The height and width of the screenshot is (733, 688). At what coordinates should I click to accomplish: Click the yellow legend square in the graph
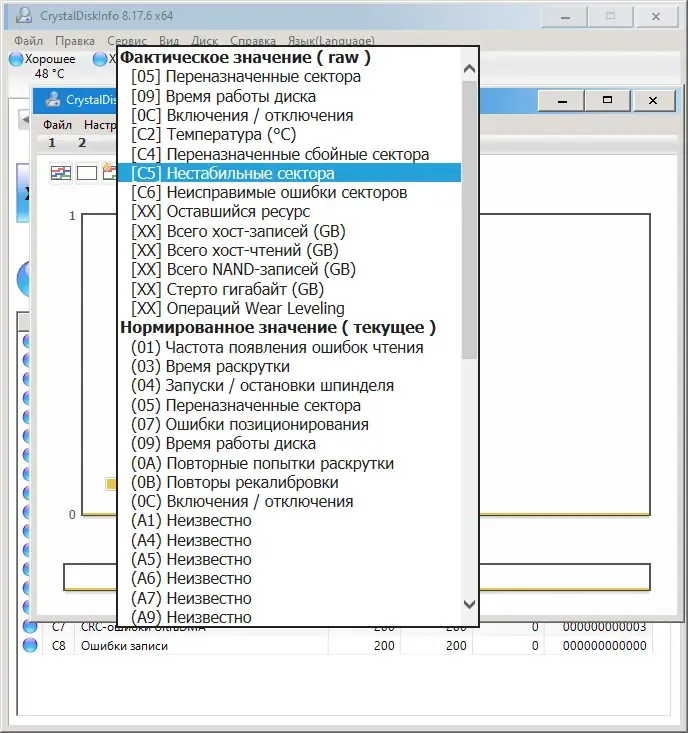111,484
